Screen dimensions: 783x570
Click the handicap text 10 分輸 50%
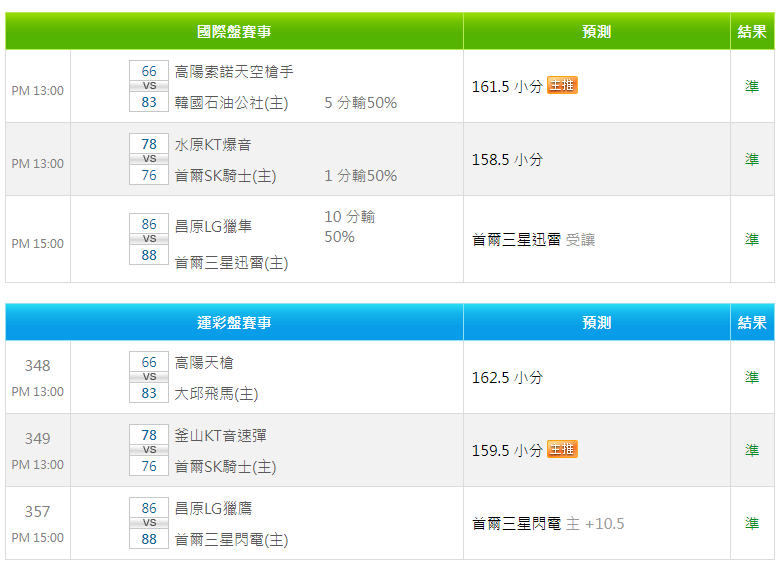350,226
